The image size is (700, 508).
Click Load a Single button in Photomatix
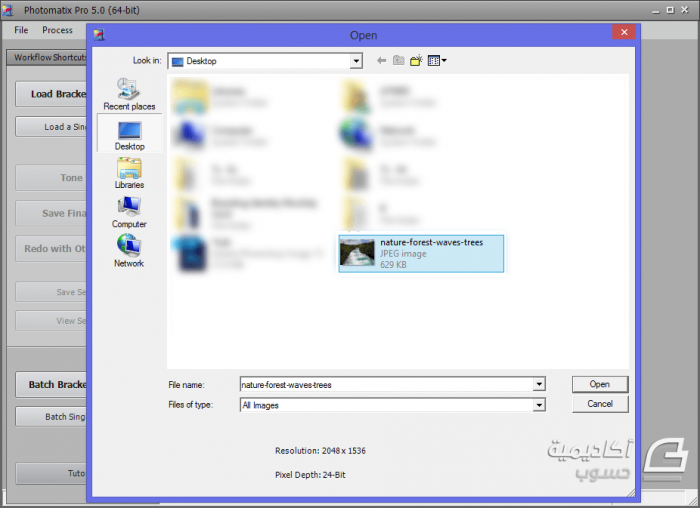pyautogui.click(x=51, y=127)
